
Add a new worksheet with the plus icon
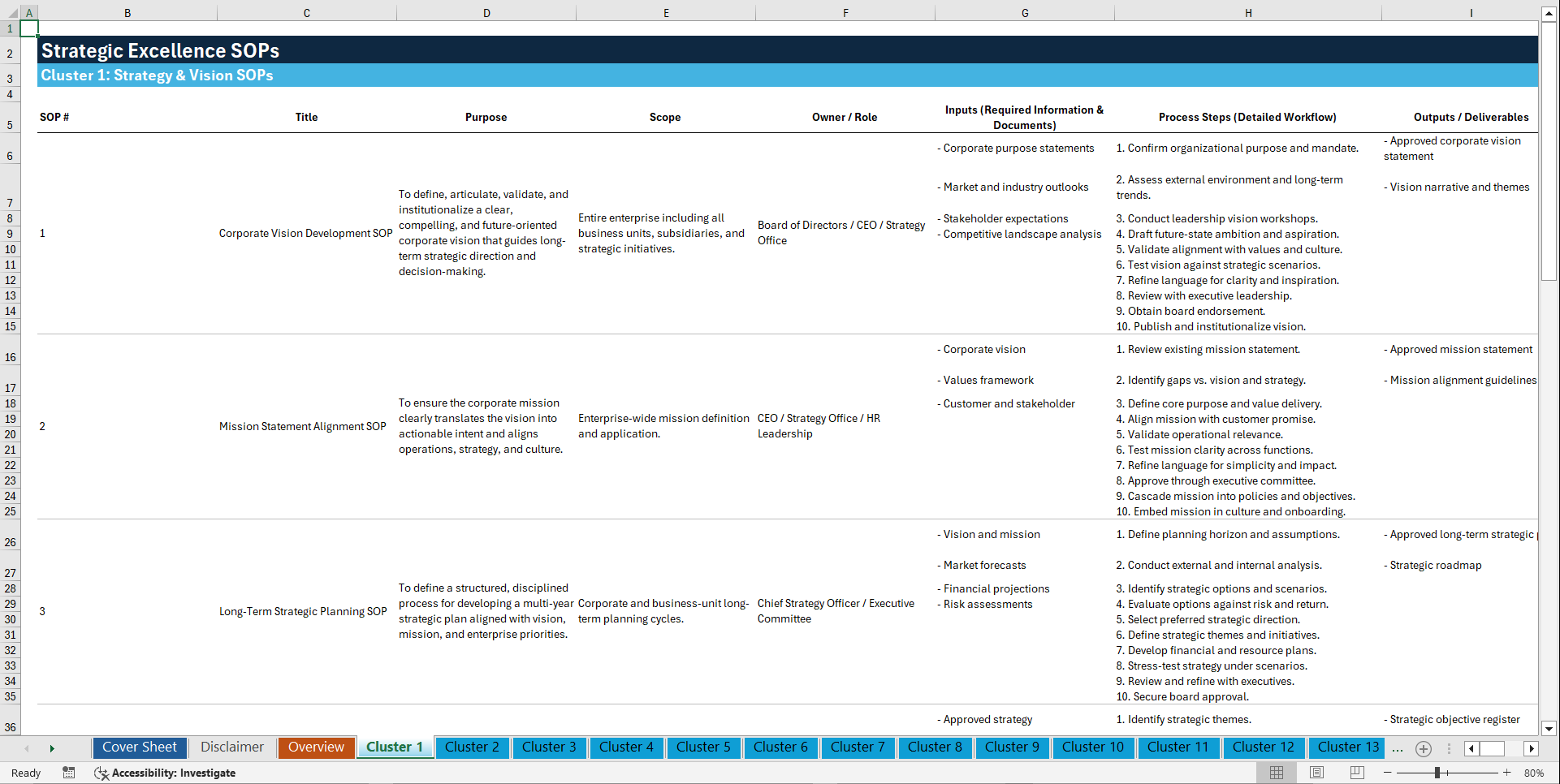point(1423,748)
